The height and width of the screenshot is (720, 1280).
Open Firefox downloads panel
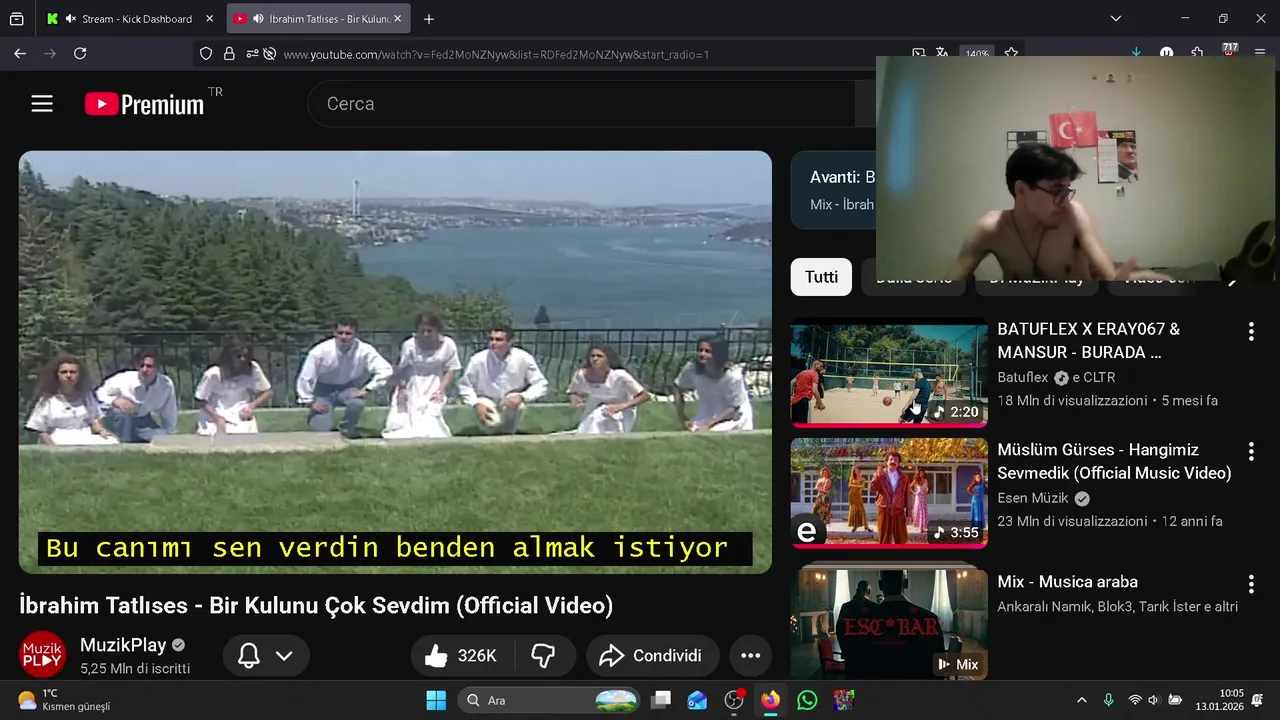pyautogui.click(x=1136, y=53)
